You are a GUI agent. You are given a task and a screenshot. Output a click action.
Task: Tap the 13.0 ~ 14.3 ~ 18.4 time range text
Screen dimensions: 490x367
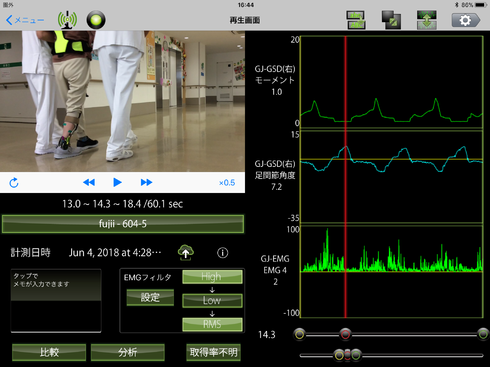pyautogui.click(x=122, y=204)
